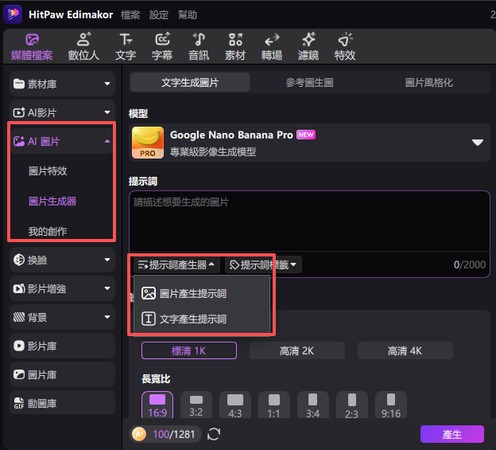The height and width of the screenshot is (450, 496).
Task: Open the 字幕 subtitles tool
Action: (x=162, y=47)
